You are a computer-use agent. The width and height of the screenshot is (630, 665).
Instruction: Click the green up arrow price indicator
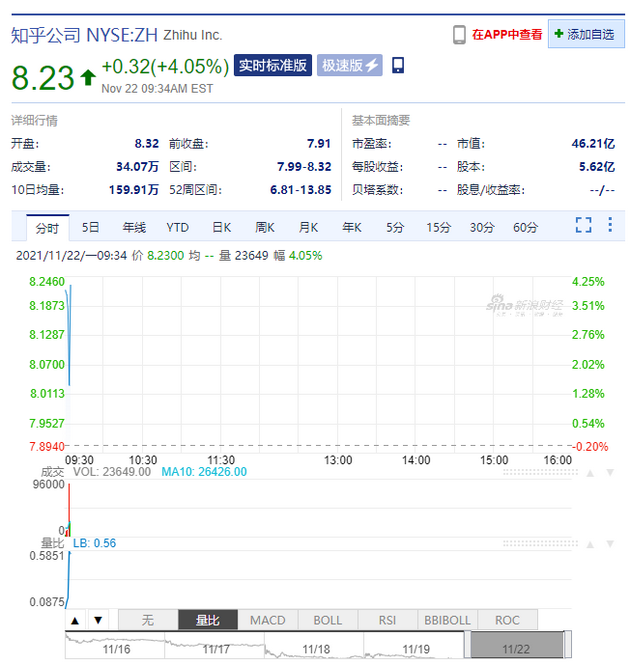(x=88, y=77)
